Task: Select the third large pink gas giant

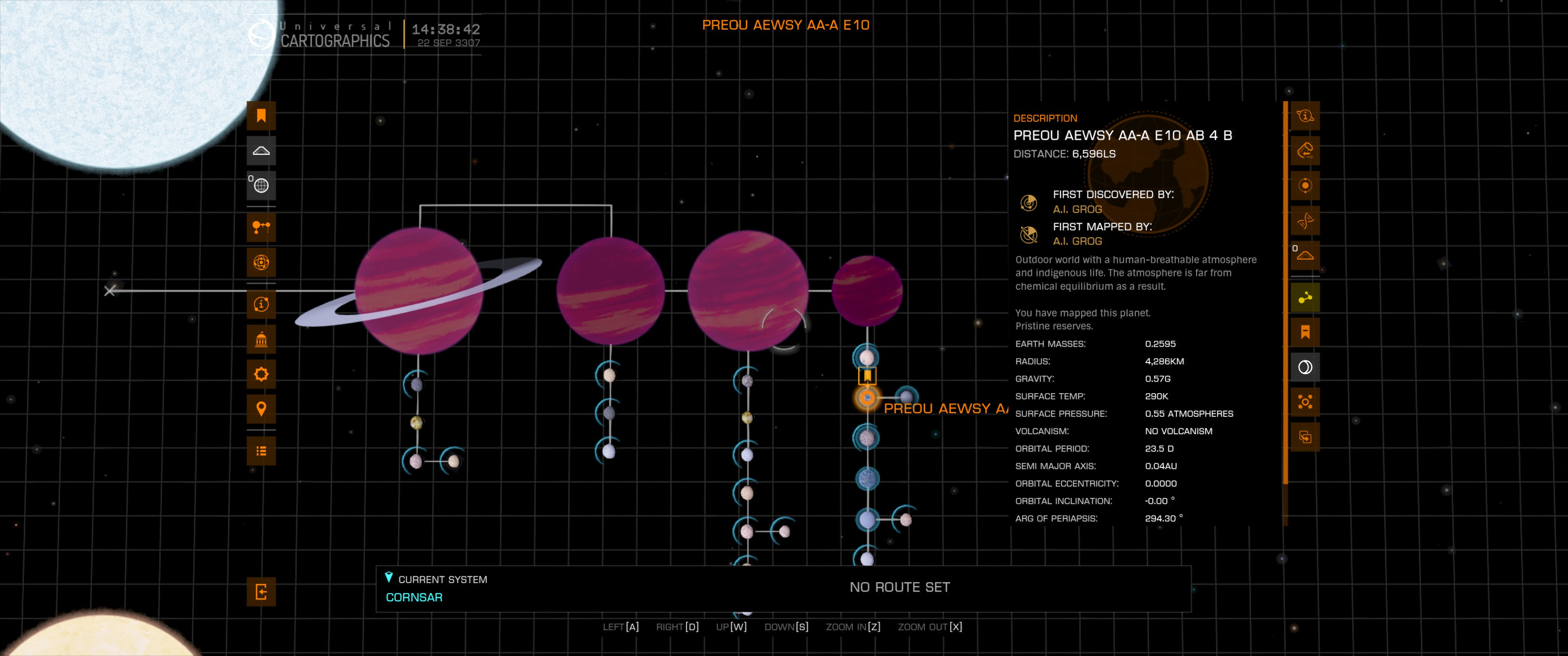Action: 748,291
